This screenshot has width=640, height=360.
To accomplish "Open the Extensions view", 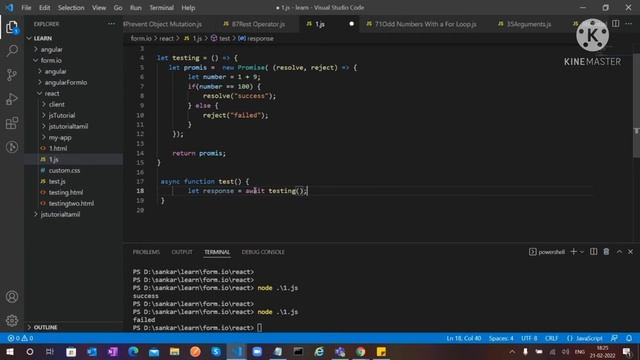I will point(12,123).
